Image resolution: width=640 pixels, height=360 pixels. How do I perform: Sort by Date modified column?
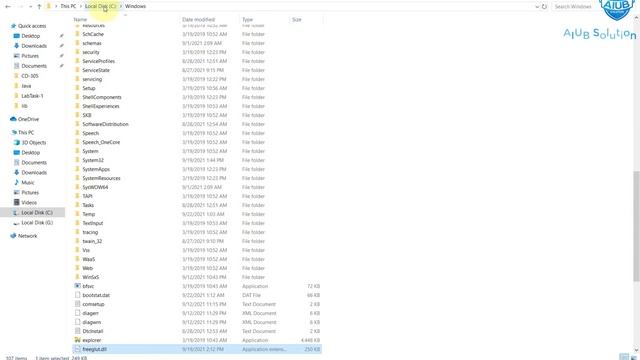[x=198, y=19]
